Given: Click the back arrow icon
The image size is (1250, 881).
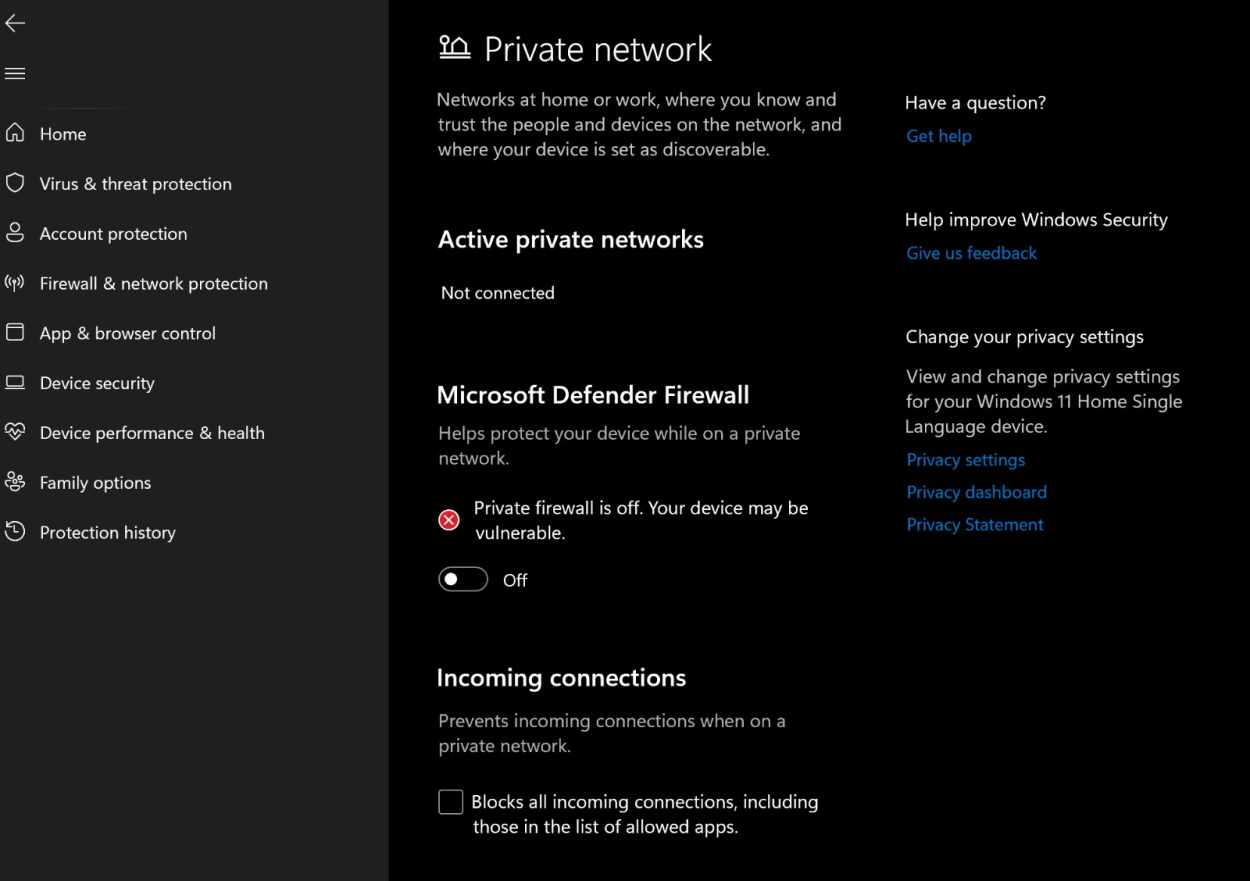Looking at the screenshot, I should 15,24.
